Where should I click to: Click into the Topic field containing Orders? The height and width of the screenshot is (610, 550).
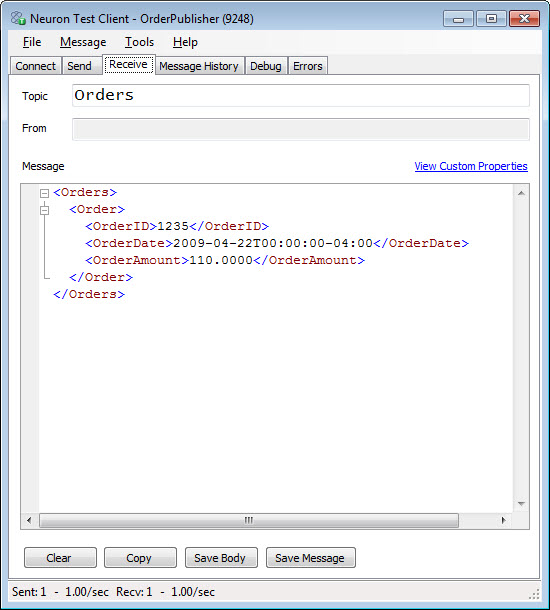click(x=301, y=95)
